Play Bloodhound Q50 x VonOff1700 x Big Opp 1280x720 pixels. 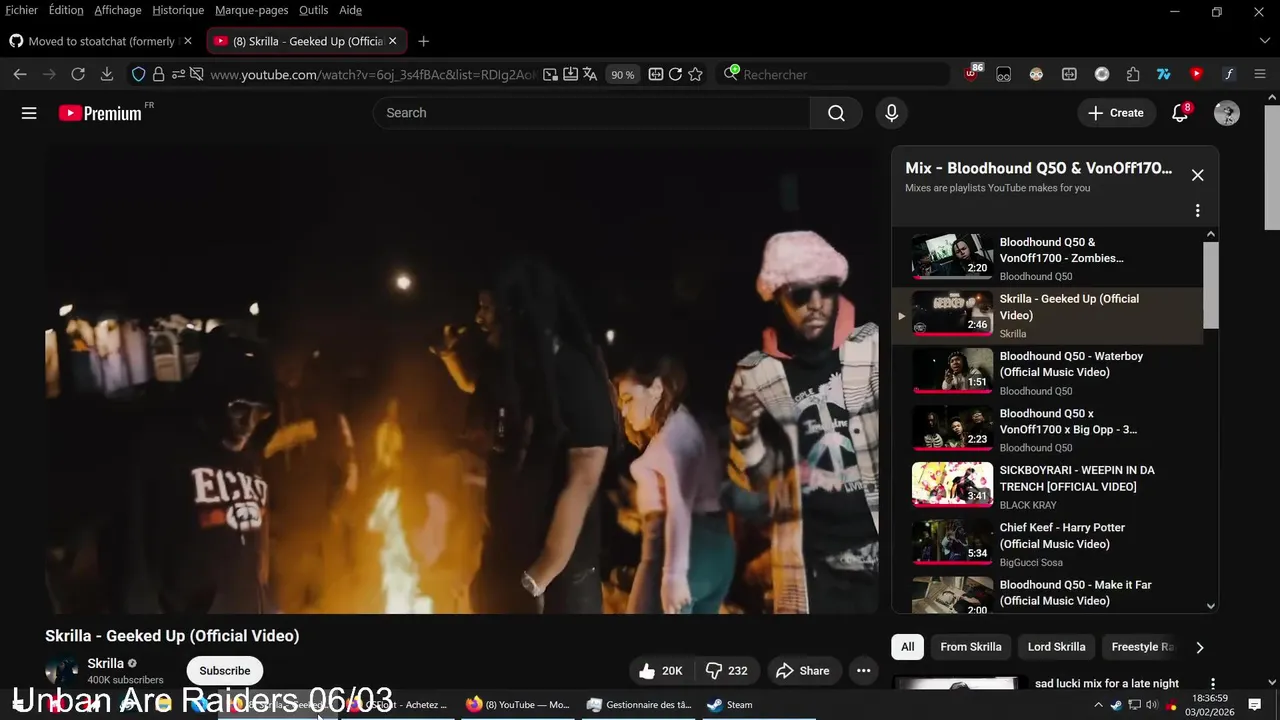click(1047, 430)
